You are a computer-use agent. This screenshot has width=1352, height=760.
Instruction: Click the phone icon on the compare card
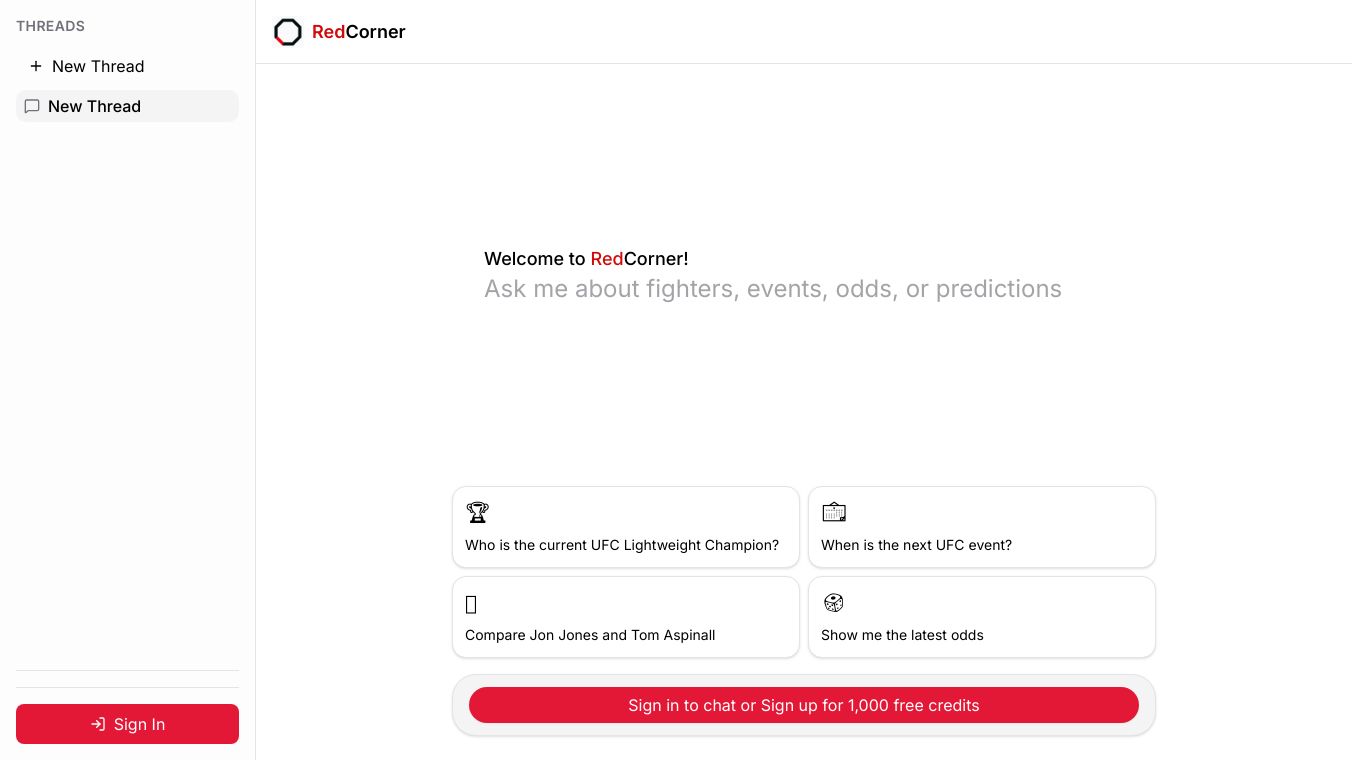coord(471,604)
